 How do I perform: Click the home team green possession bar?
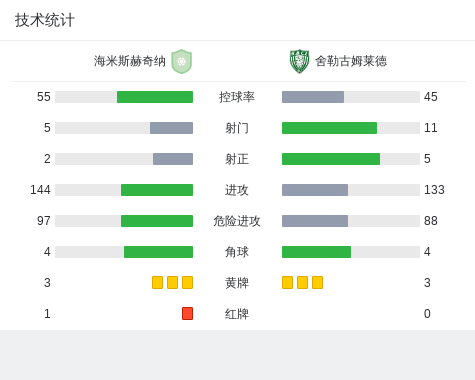pos(155,97)
